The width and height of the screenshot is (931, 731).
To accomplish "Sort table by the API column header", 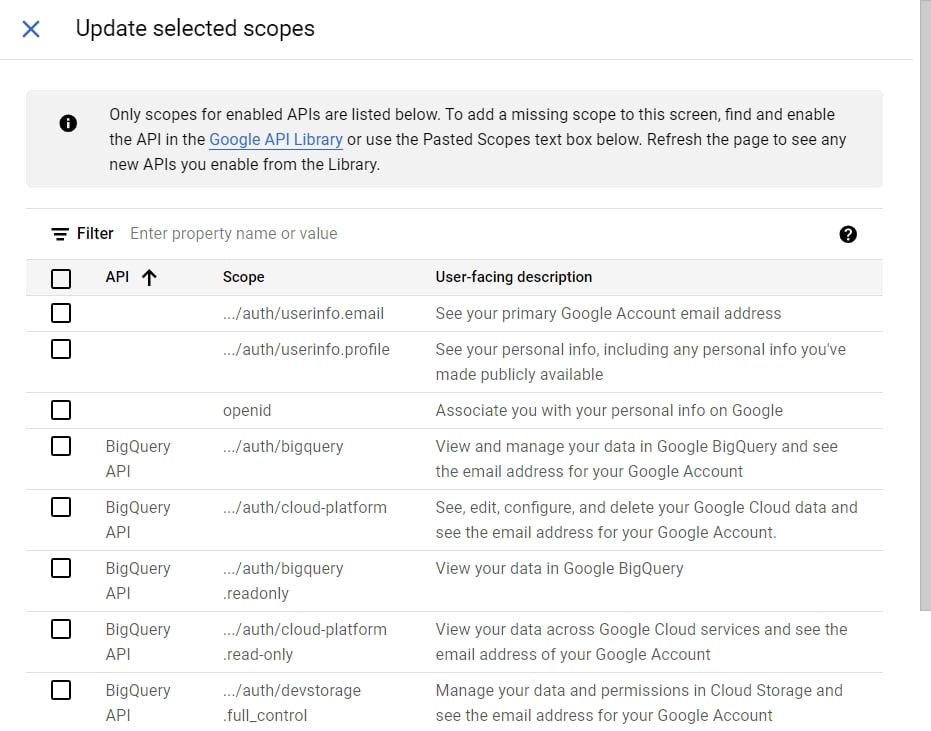I will click(x=118, y=277).
